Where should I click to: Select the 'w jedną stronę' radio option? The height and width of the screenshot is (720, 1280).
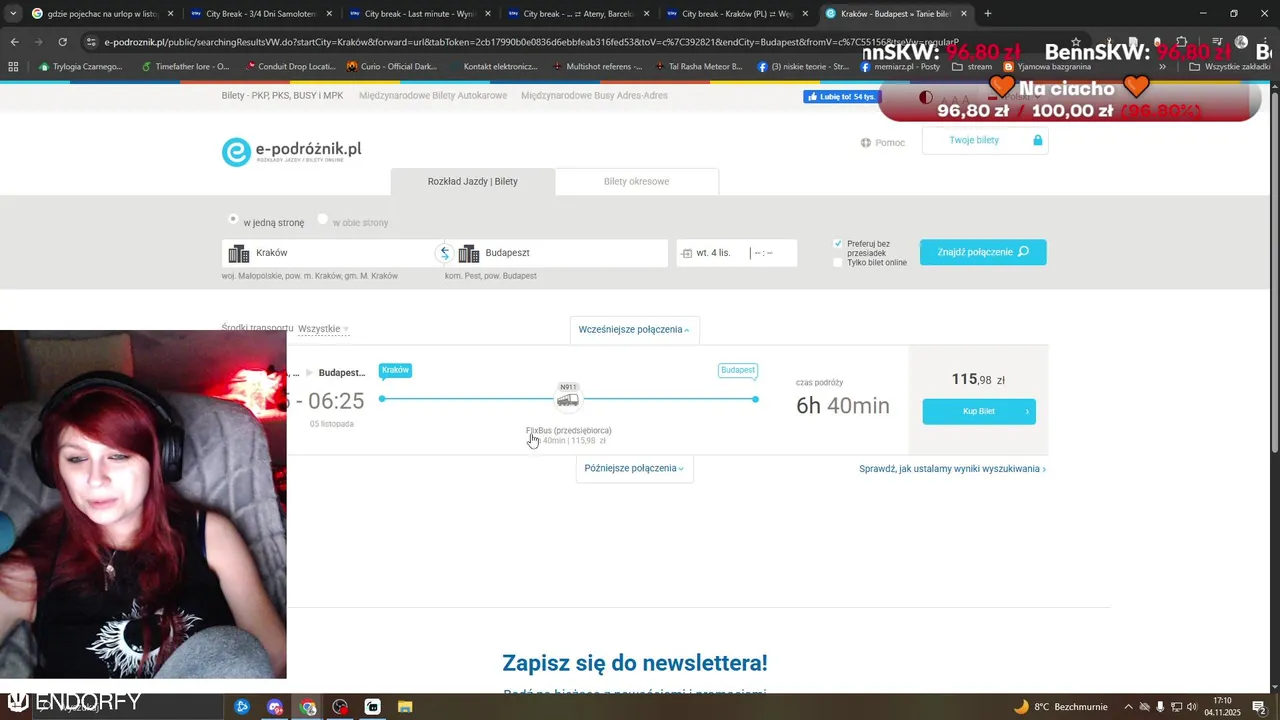click(x=233, y=219)
